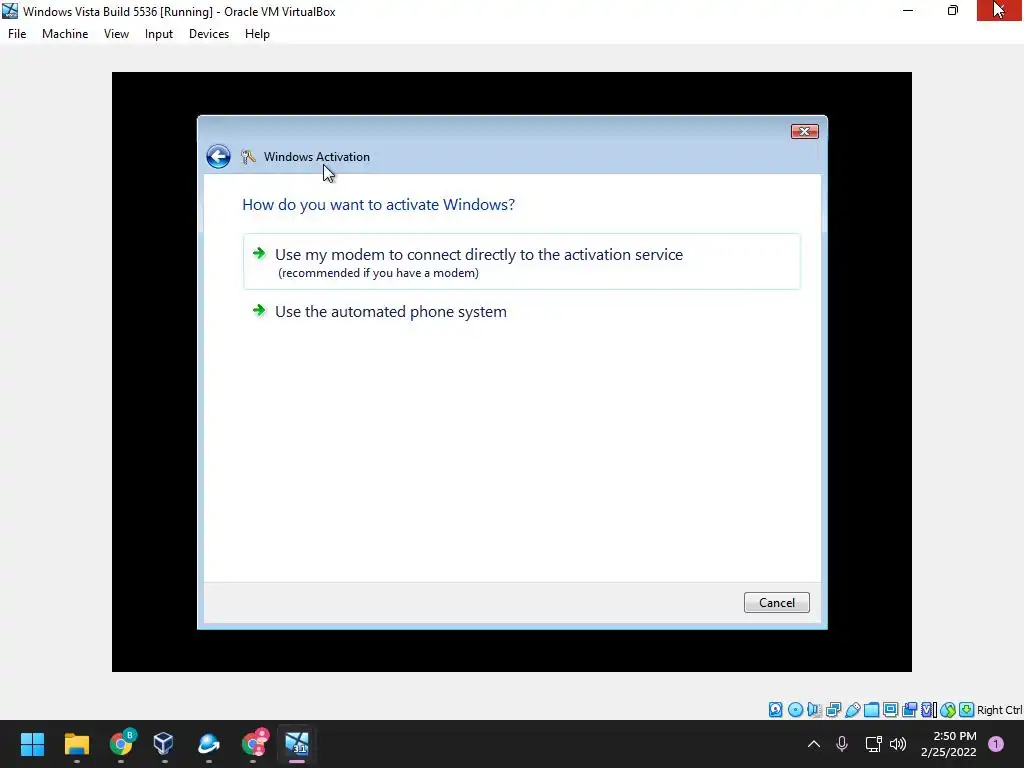This screenshot has width=1024, height=768.
Task: Minimize the VirtualBox window
Action: (908, 10)
